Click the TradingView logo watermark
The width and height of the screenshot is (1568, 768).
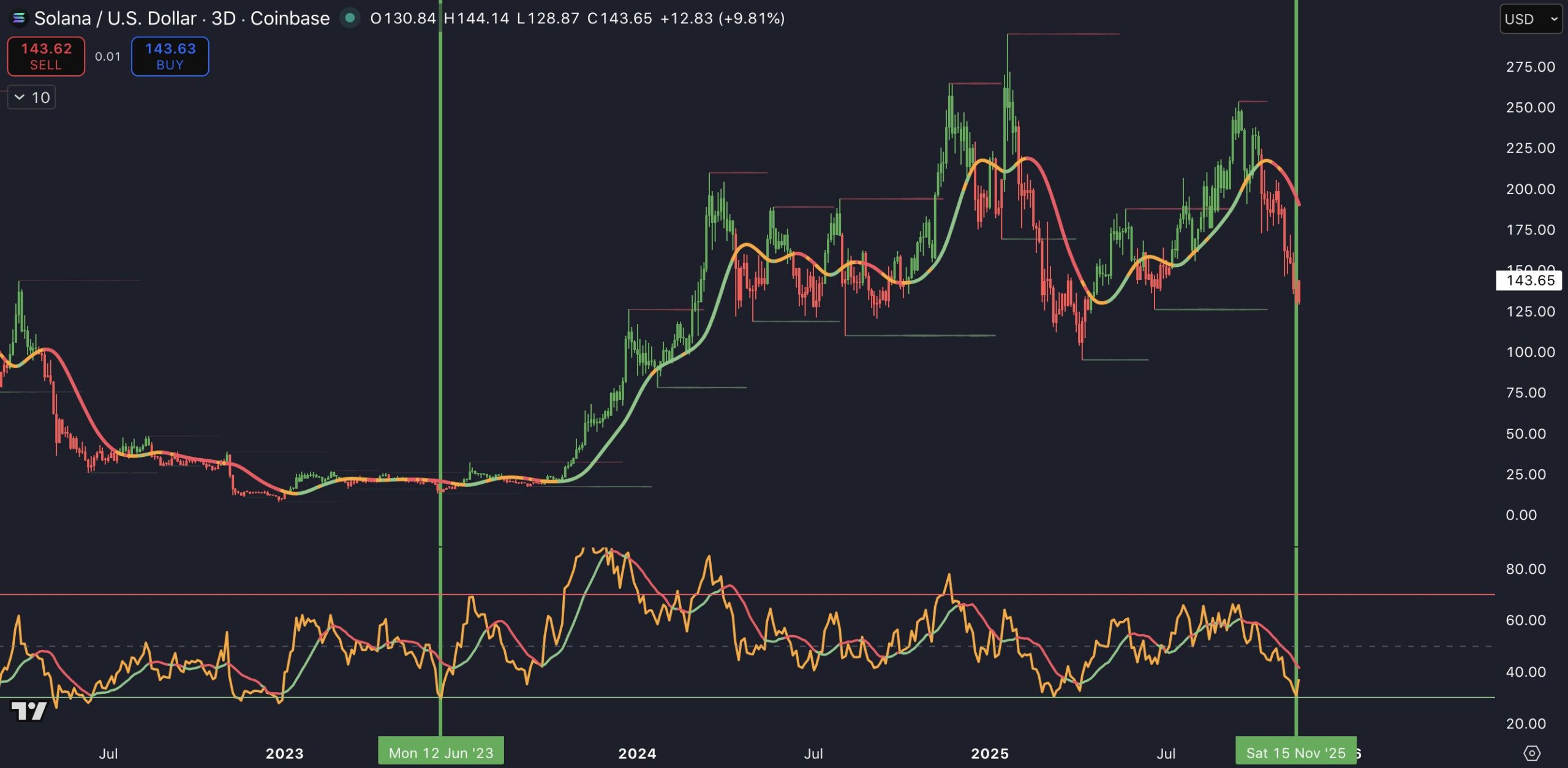(29, 710)
